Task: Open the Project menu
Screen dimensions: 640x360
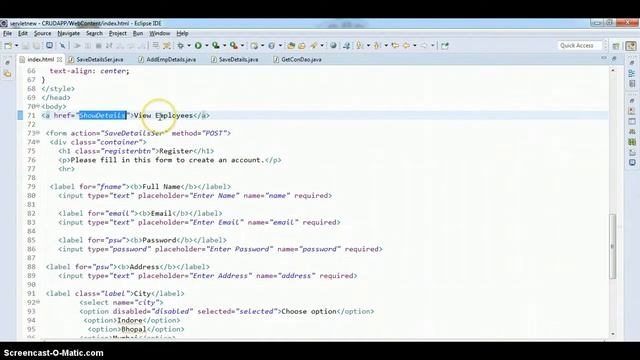Action: tap(118, 33)
